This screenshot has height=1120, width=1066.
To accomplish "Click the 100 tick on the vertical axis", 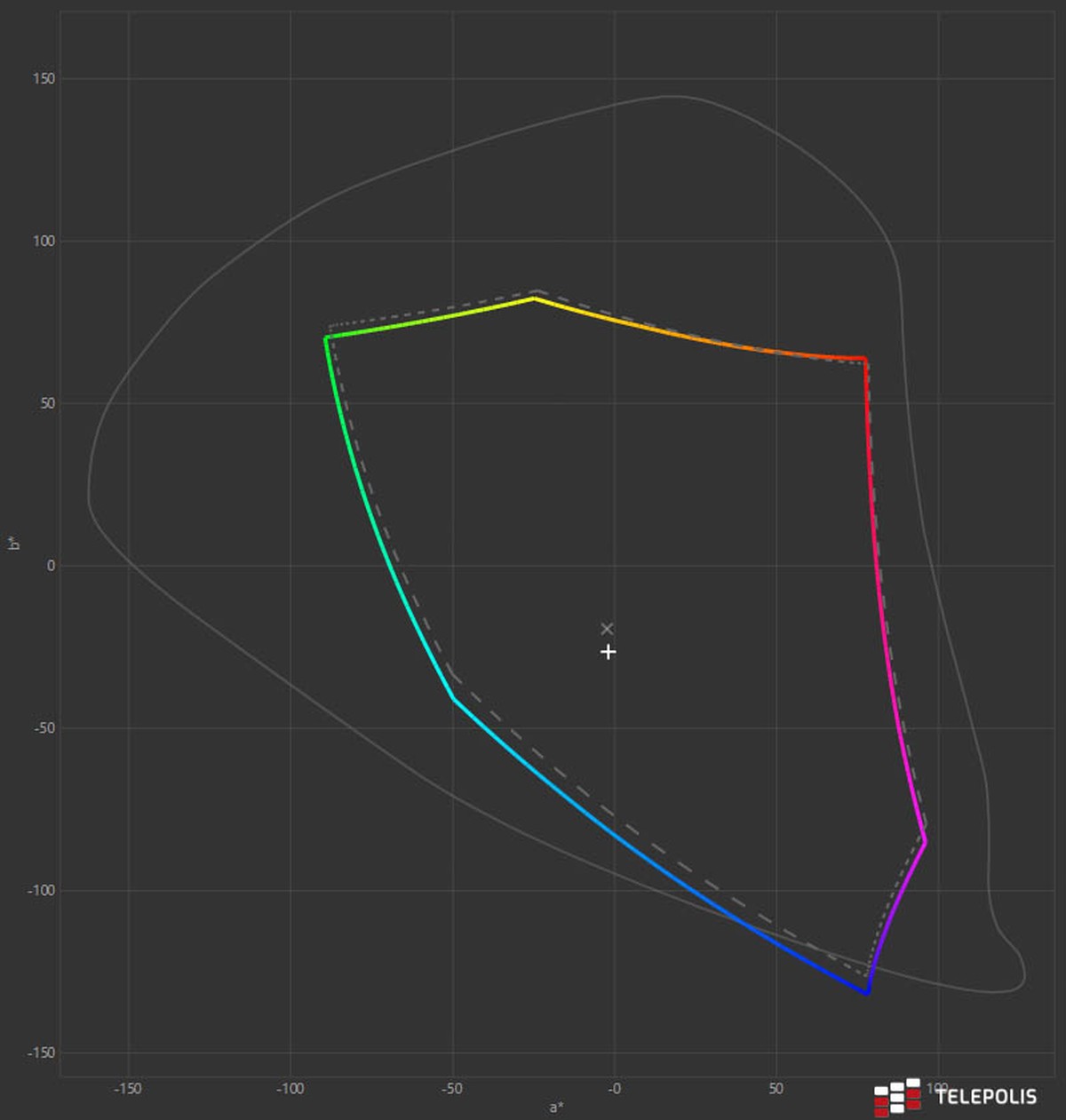I will click(x=44, y=241).
